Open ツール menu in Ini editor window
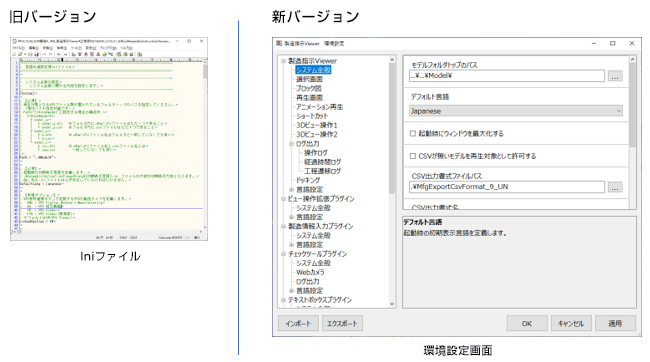 [x=76, y=48]
